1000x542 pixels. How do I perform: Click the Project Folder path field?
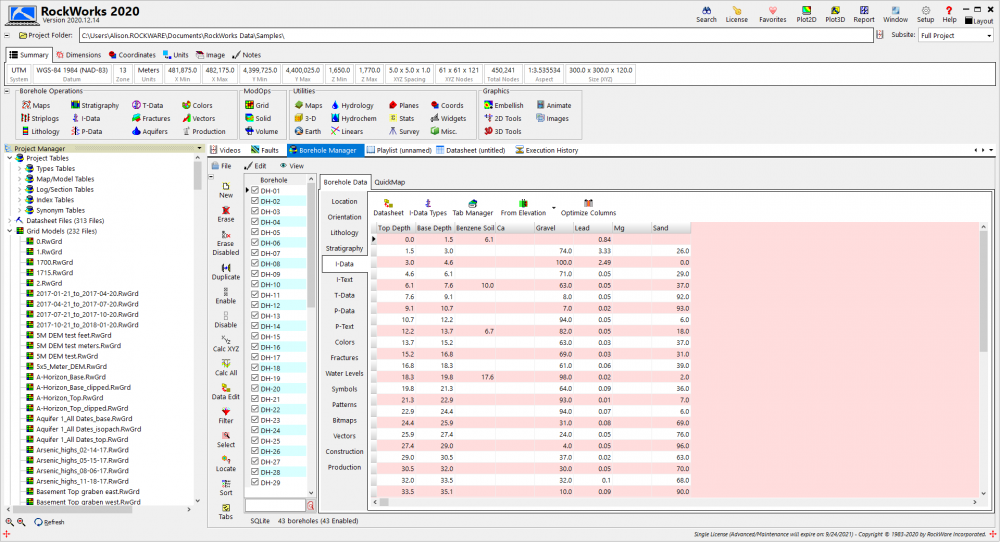point(476,36)
